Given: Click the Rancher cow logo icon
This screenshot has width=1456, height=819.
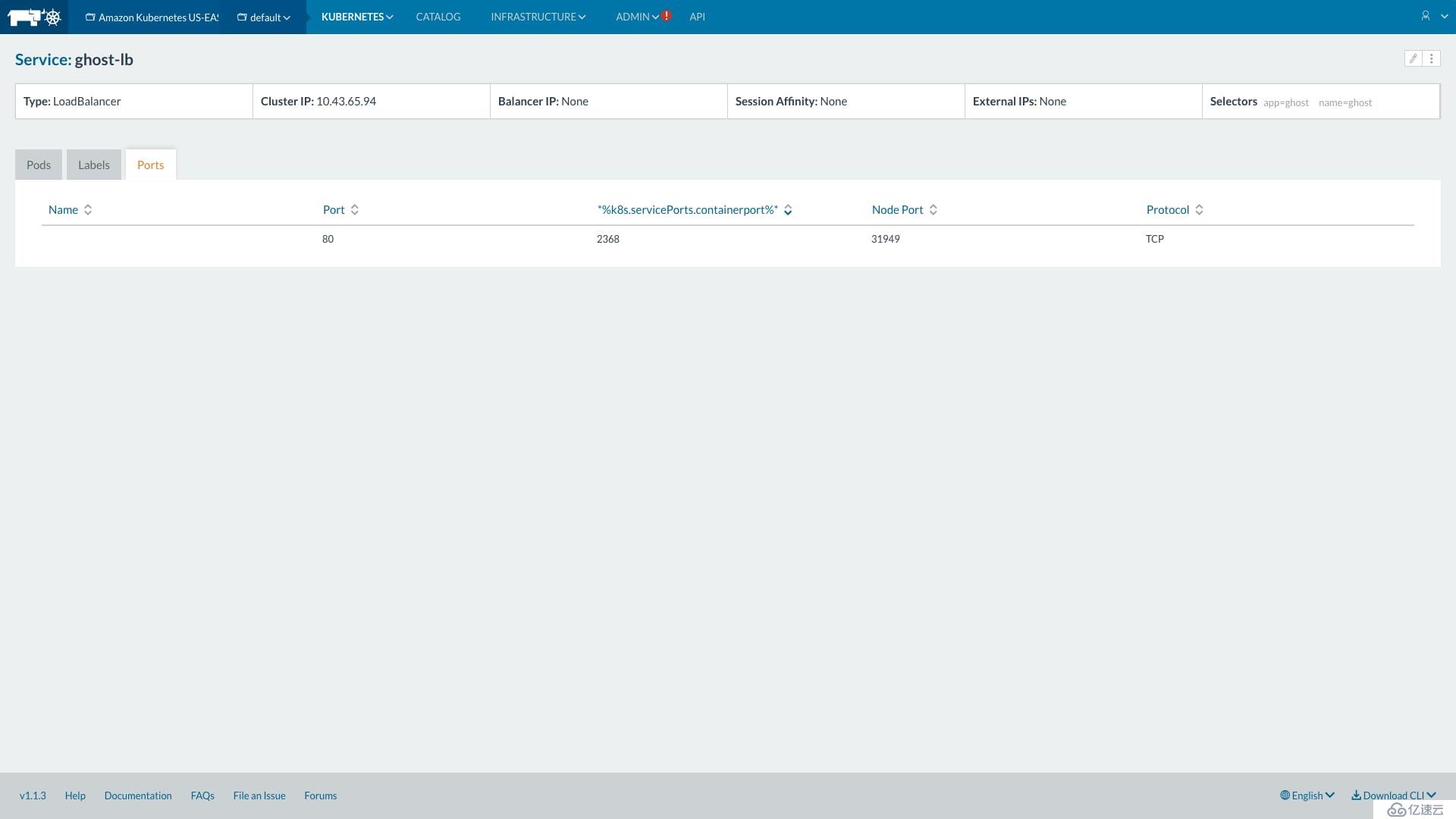Looking at the screenshot, I should pyautogui.click(x=34, y=17).
